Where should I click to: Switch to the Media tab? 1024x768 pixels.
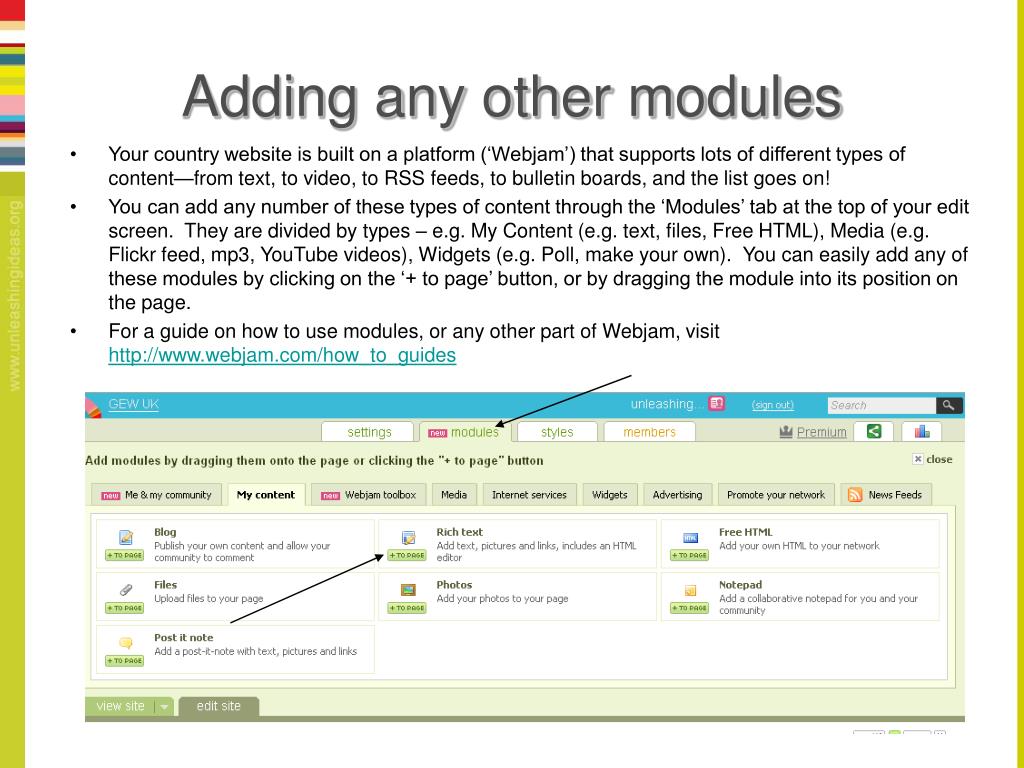[454, 495]
